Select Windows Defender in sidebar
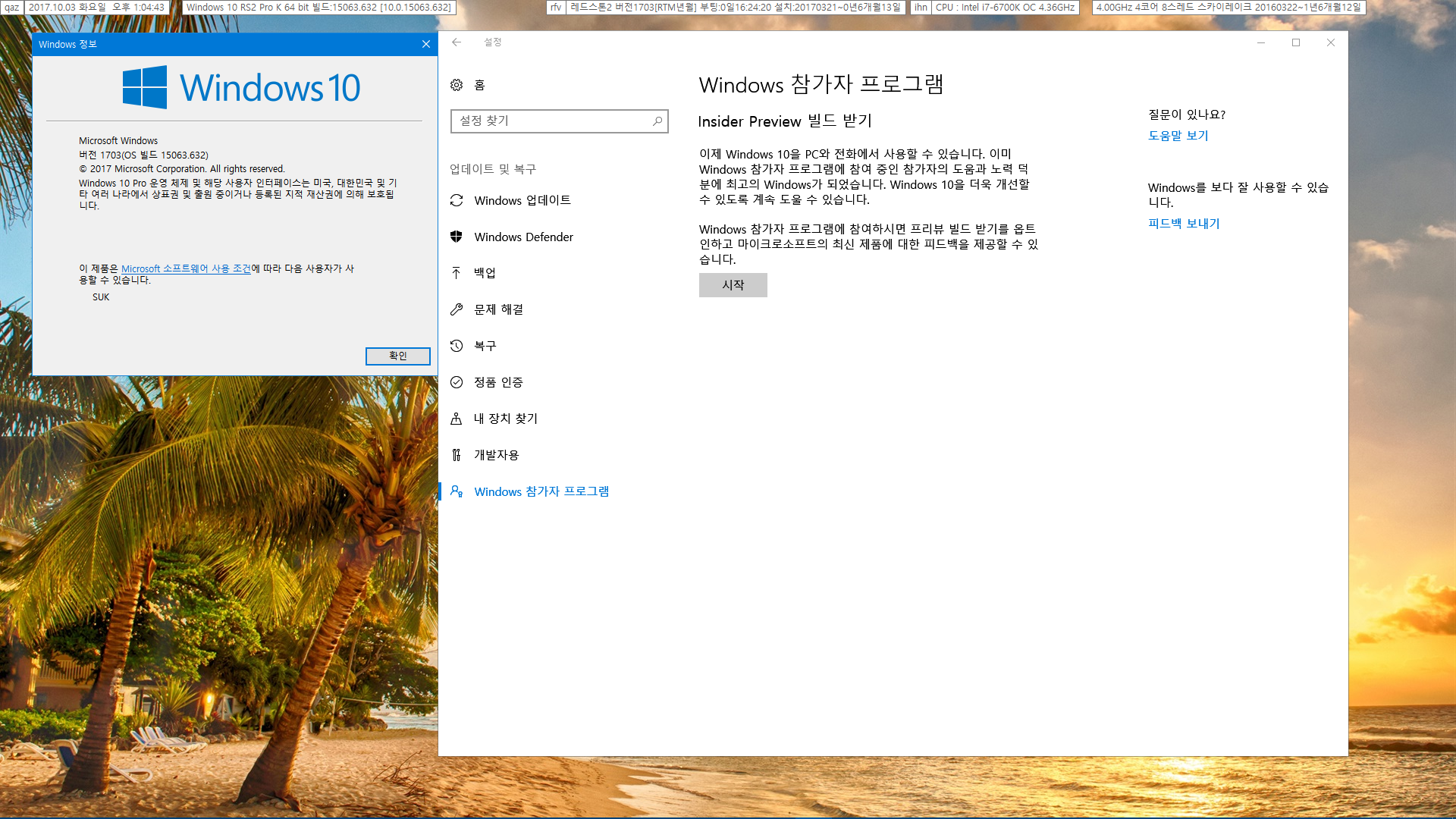 [x=524, y=237]
